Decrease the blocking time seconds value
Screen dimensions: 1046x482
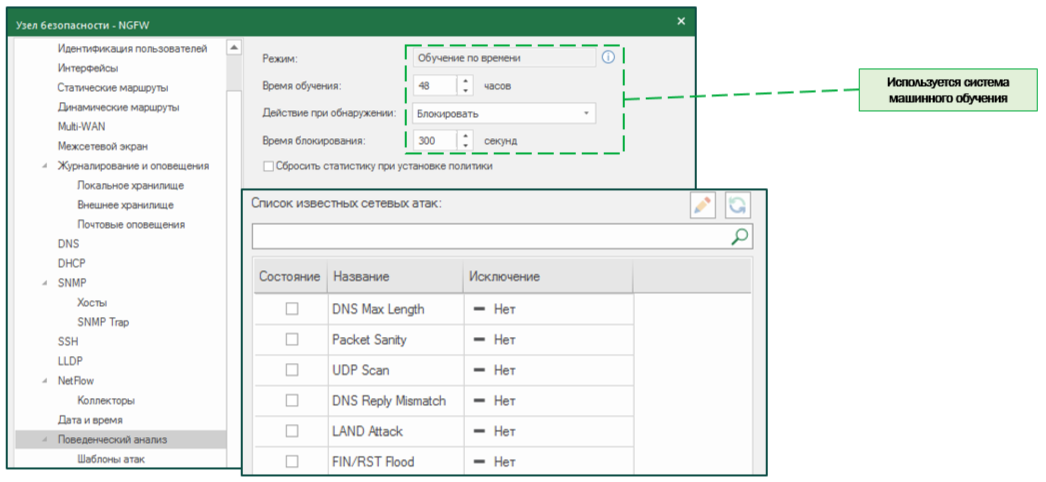click(465, 145)
